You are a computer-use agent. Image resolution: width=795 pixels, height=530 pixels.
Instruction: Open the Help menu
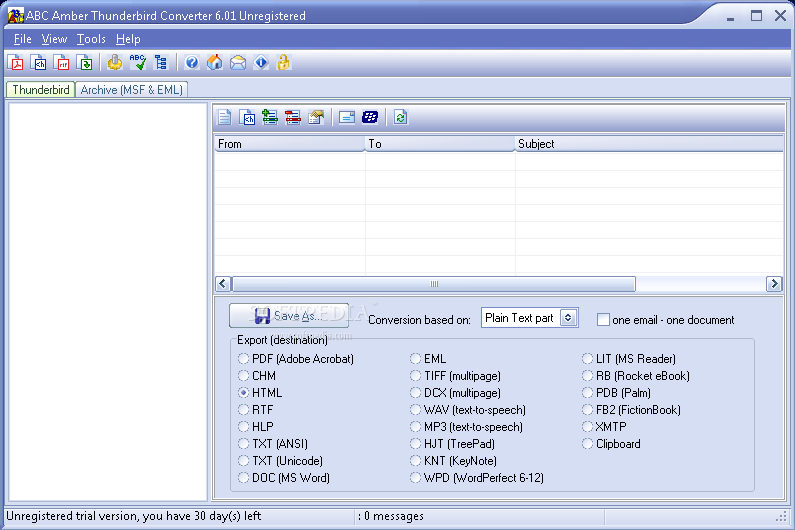pyautogui.click(x=128, y=39)
